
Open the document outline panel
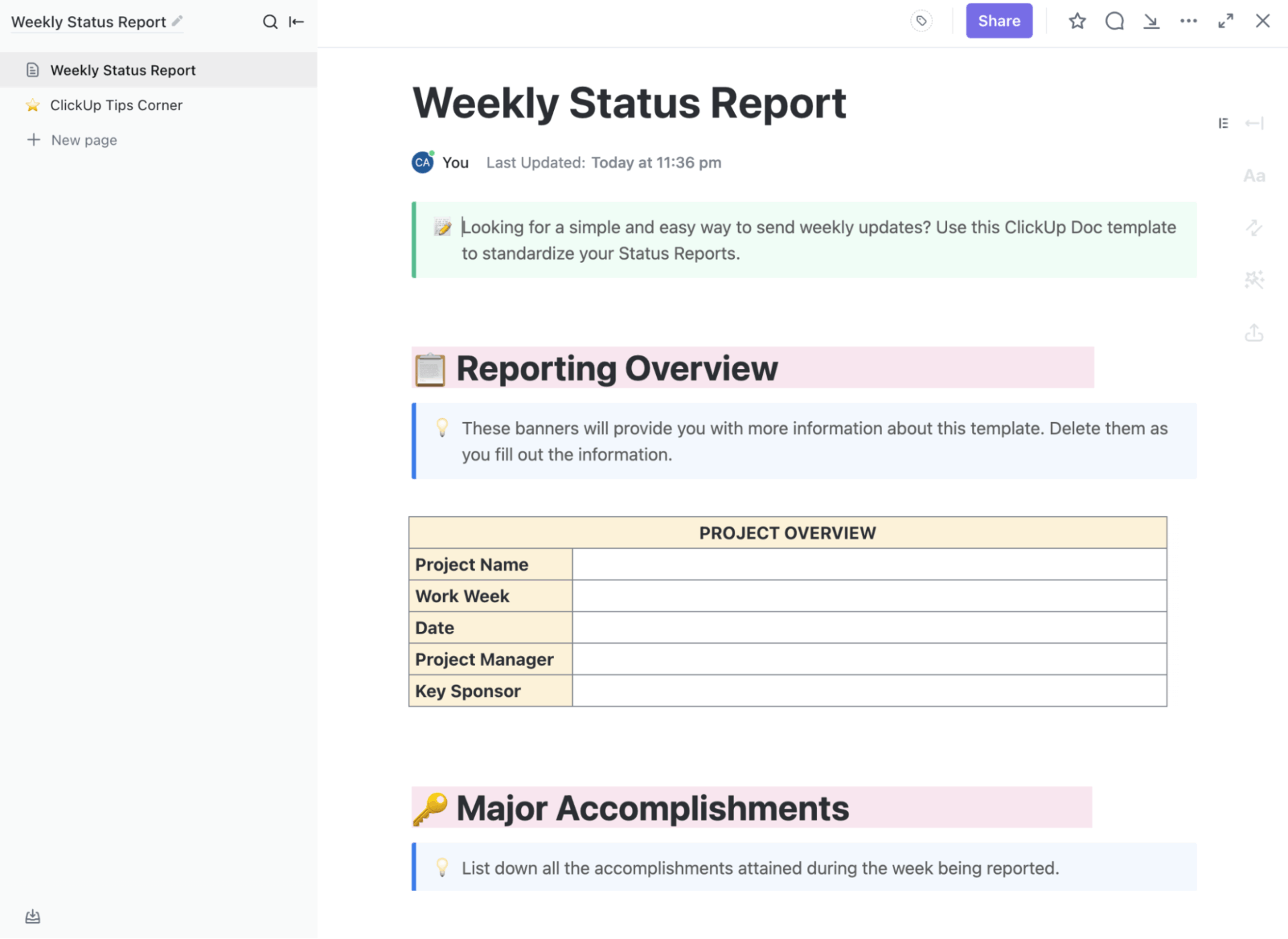(x=1224, y=123)
